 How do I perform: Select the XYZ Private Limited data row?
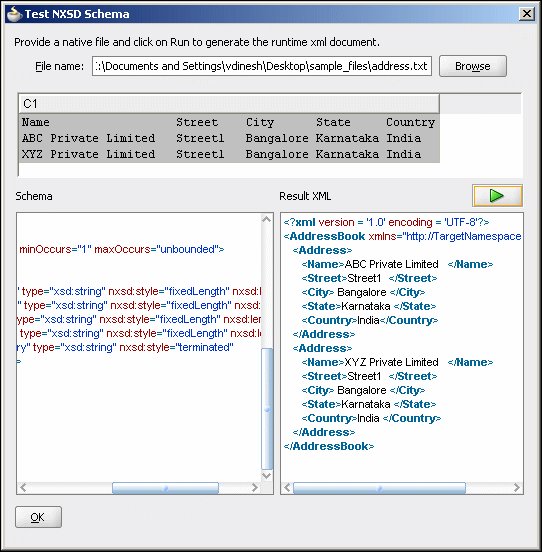(x=229, y=154)
